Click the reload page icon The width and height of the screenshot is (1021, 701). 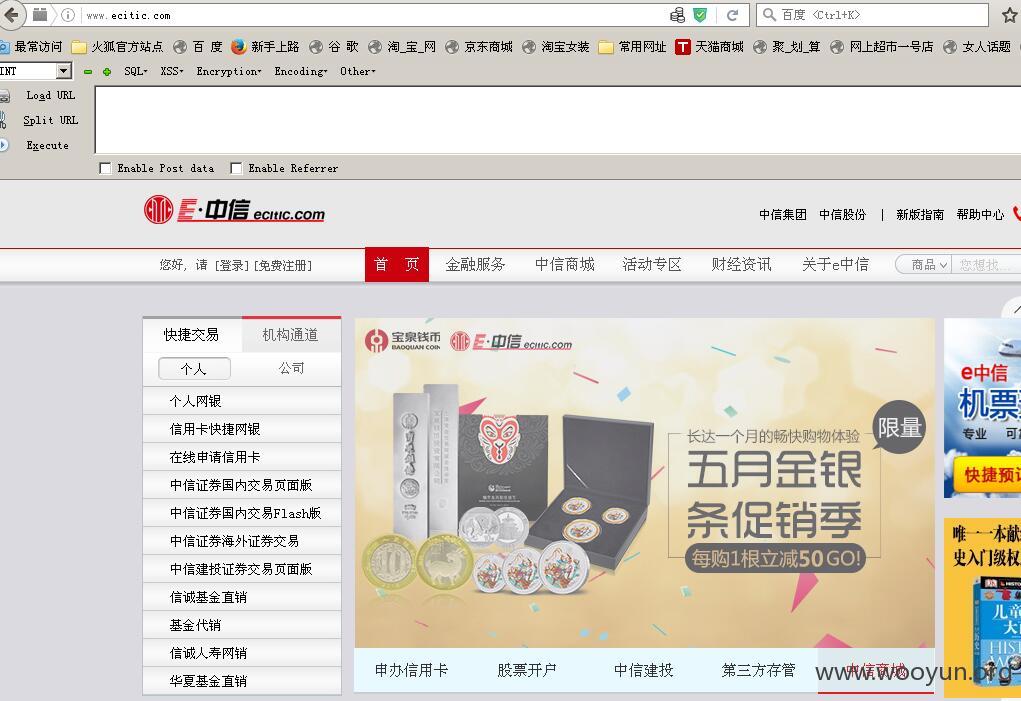[x=733, y=15]
